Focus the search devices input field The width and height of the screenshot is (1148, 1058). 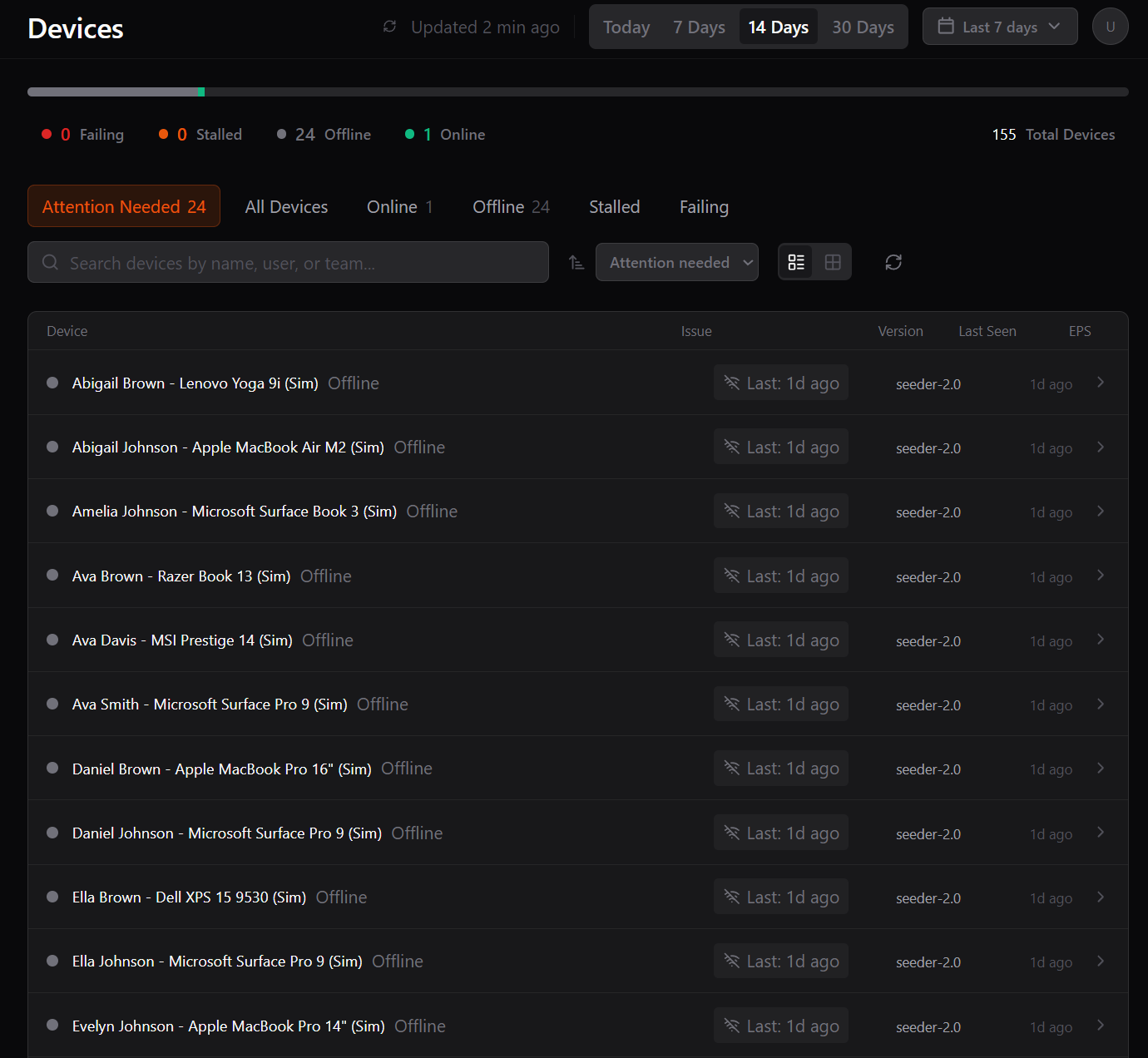299,263
